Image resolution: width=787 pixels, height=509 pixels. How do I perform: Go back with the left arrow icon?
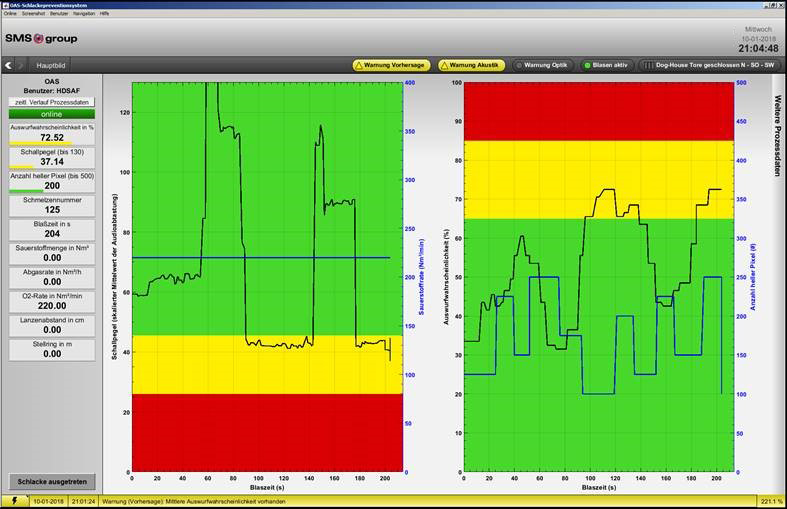point(9,65)
